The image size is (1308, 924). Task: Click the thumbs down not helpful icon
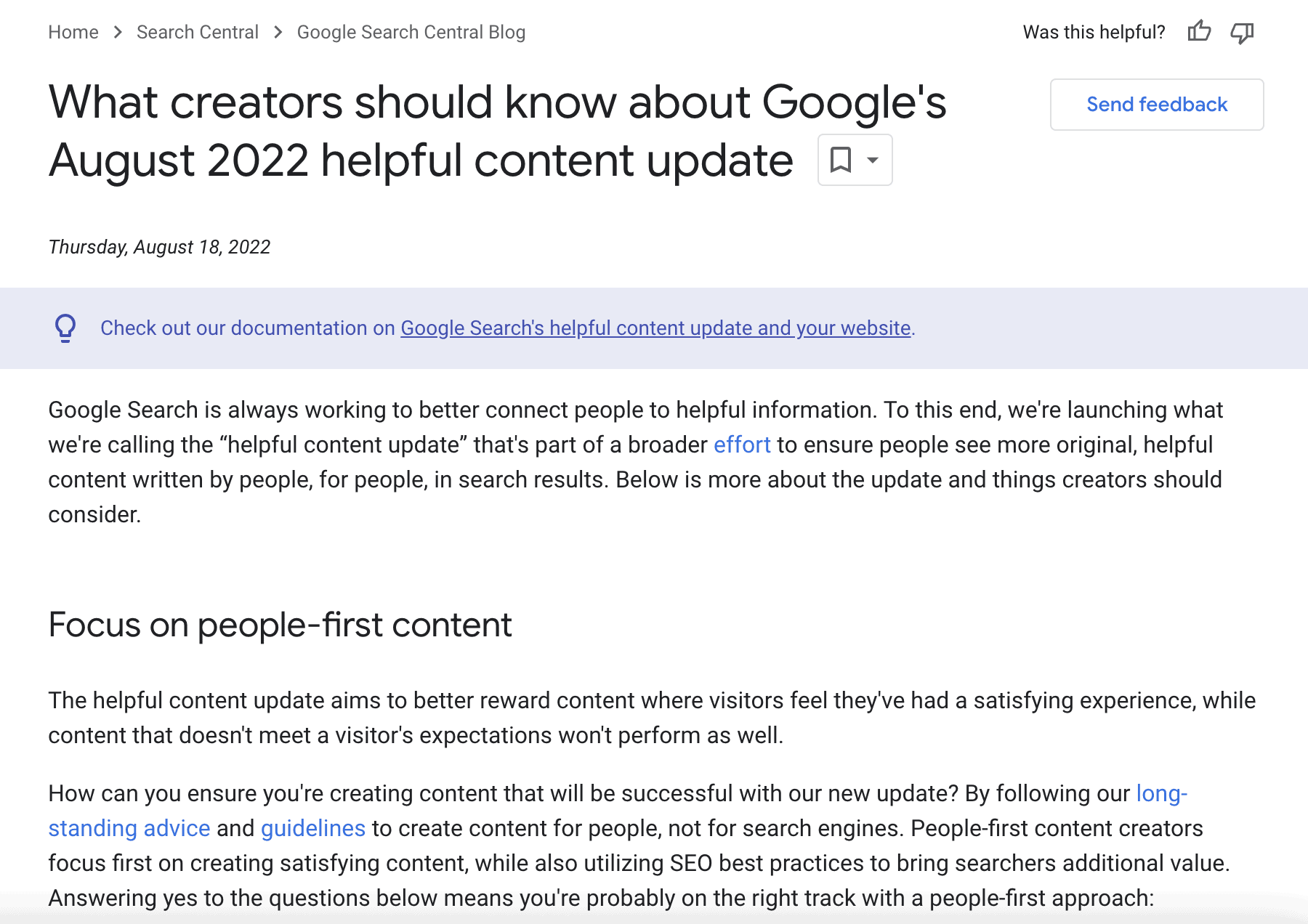click(x=1242, y=33)
